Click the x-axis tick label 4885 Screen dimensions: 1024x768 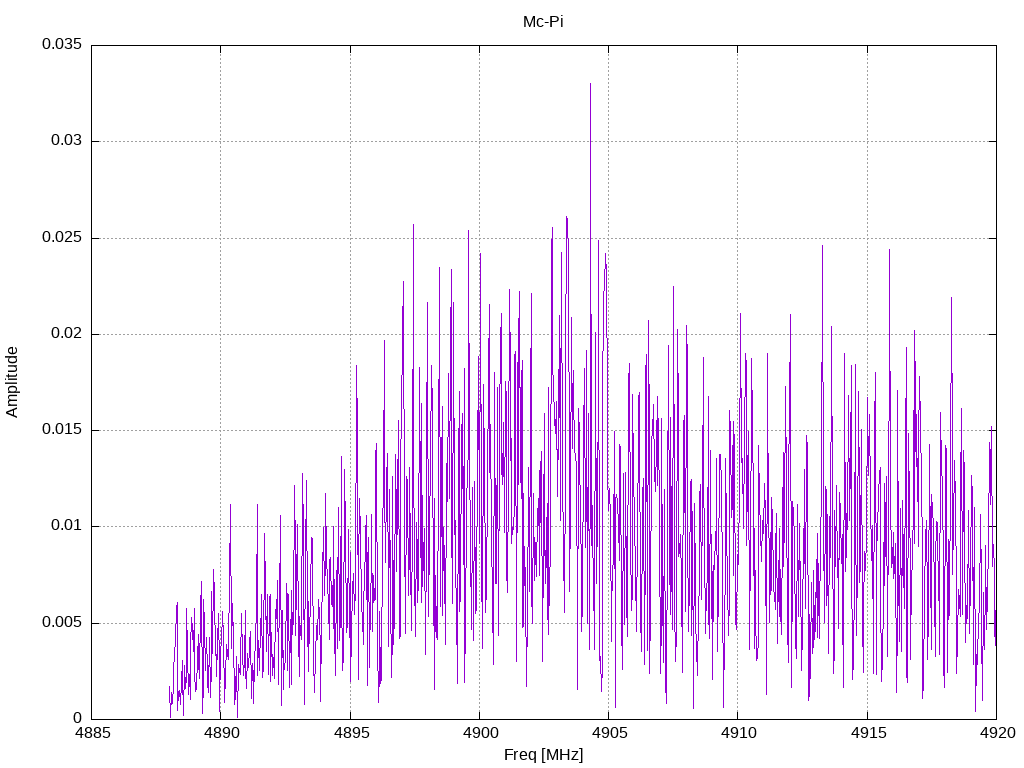(92, 733)
